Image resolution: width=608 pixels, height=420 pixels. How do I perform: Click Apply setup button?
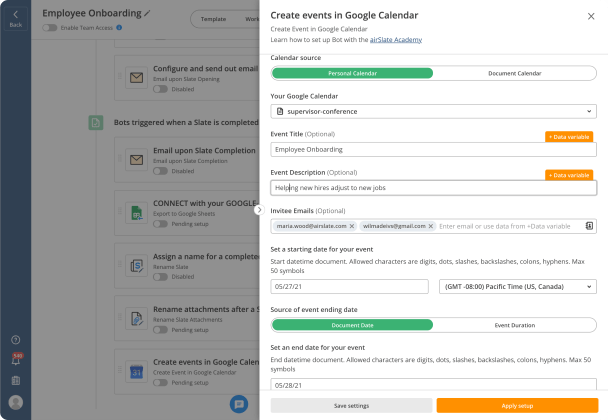[517, 406]
